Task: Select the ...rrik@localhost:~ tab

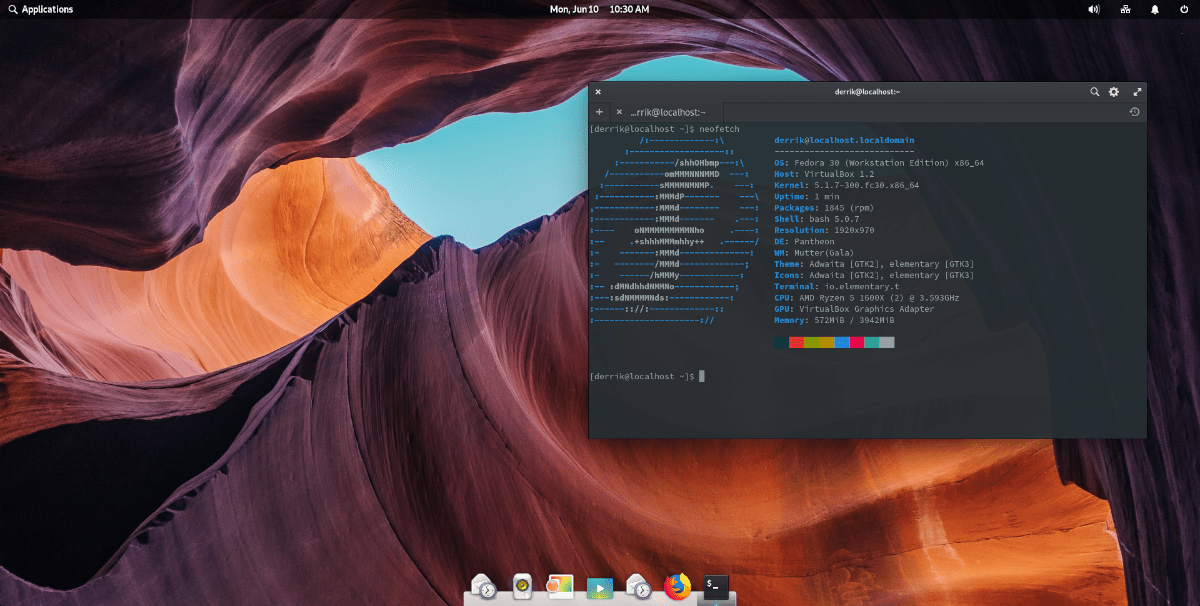Action: click(668, 112)
